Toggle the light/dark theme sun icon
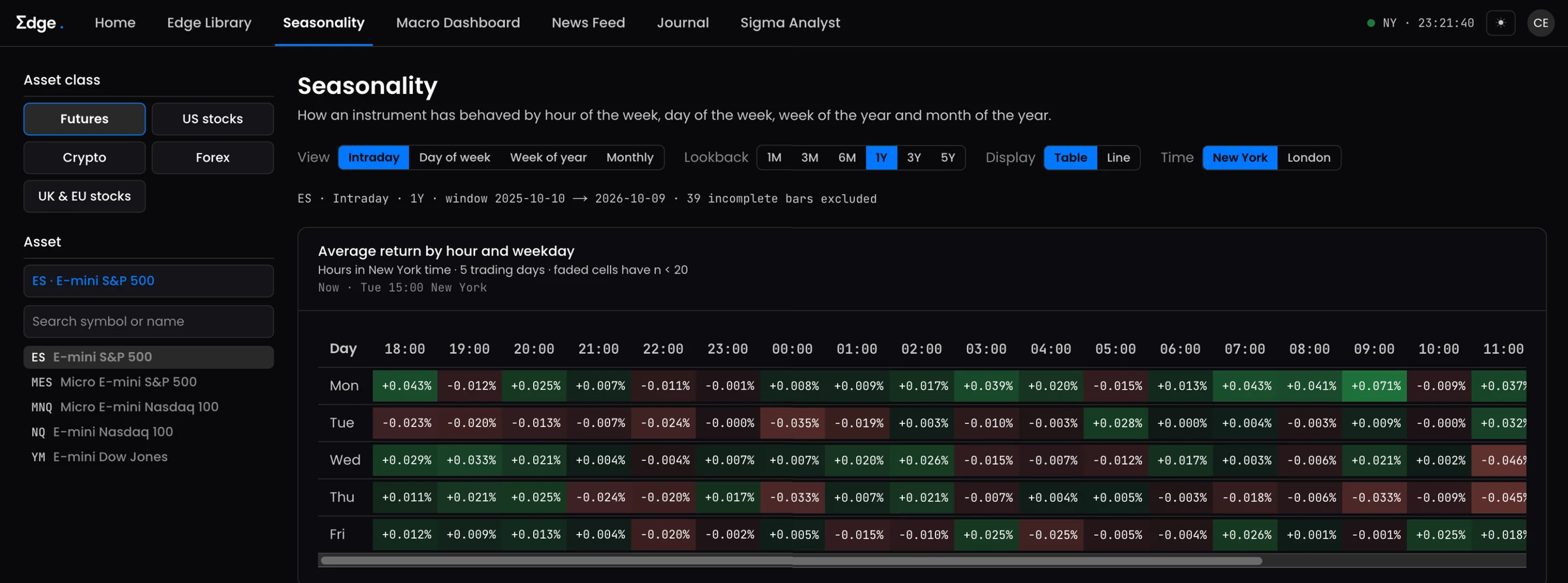Viewport: 1568px width, 583px height. (x=1501, y=23)
